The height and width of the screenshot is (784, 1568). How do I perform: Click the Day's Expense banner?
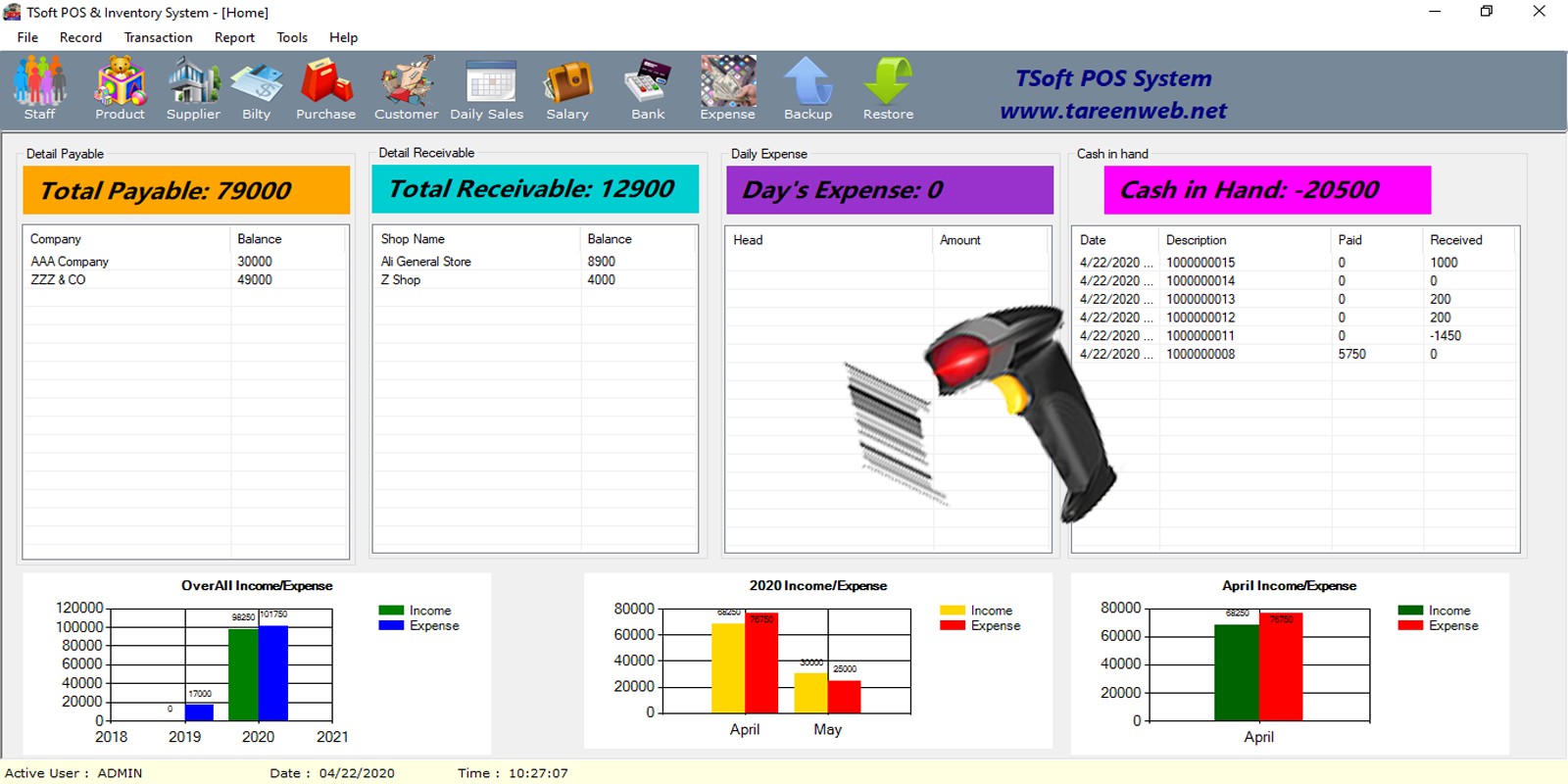890,190
